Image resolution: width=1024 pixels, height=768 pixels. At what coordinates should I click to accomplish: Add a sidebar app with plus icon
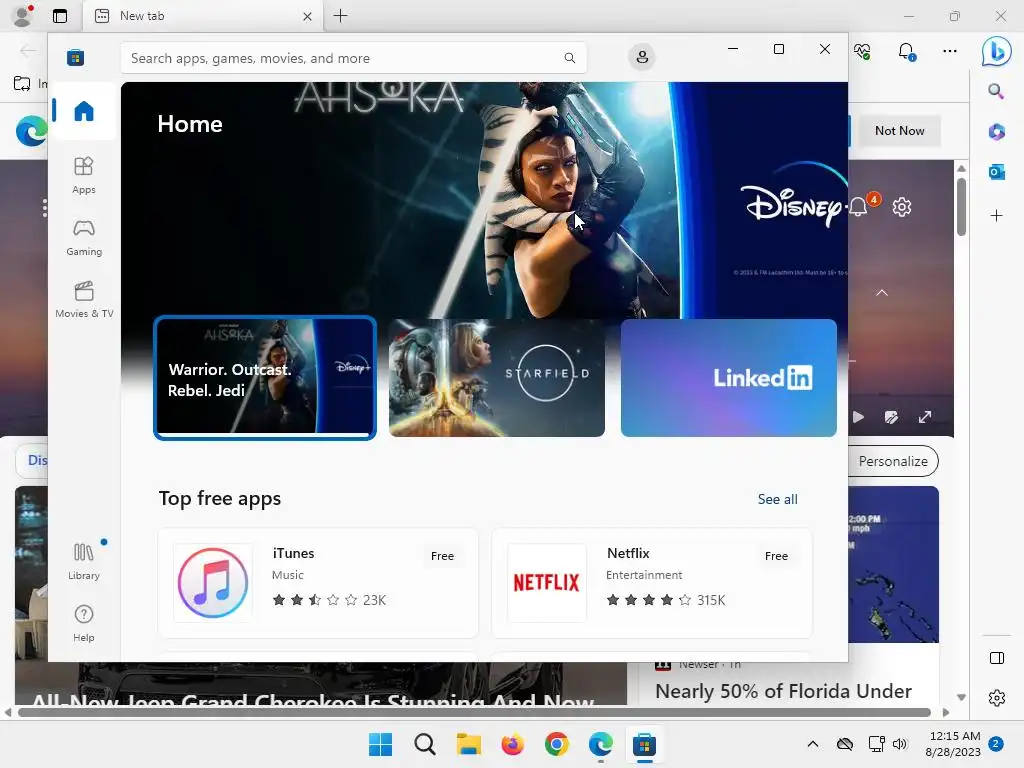(x=996, y=216)
